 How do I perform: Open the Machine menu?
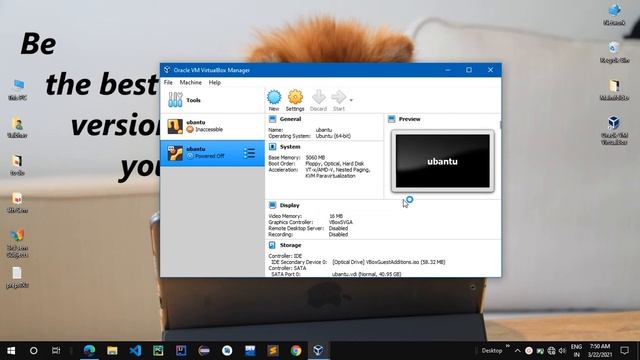coord(191,82)
